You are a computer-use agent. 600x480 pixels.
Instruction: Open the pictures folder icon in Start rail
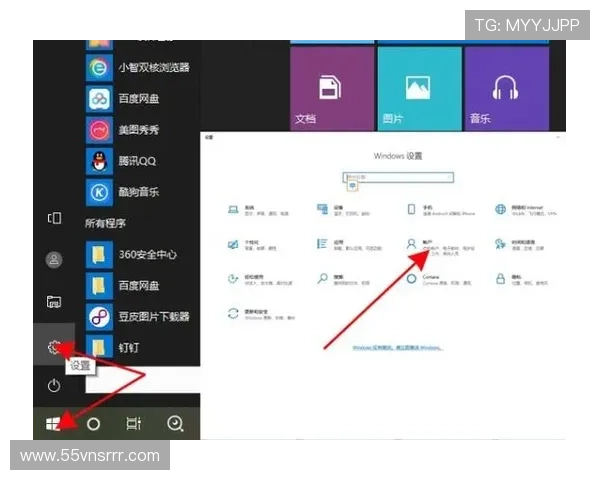[x=54, y=302]
